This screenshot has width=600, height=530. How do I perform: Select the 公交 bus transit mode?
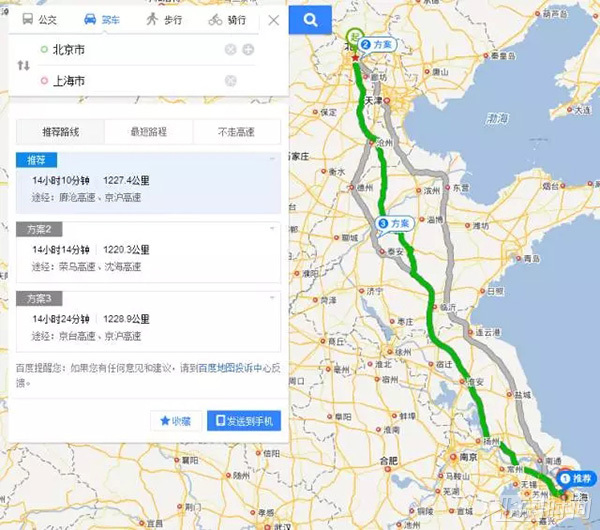coord(39,19)
